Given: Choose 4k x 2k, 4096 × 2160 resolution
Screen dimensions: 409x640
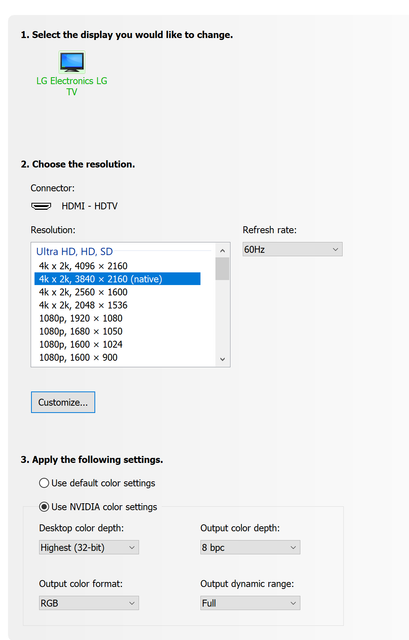Looking at the screenshot, I should [x=117, y=266].
